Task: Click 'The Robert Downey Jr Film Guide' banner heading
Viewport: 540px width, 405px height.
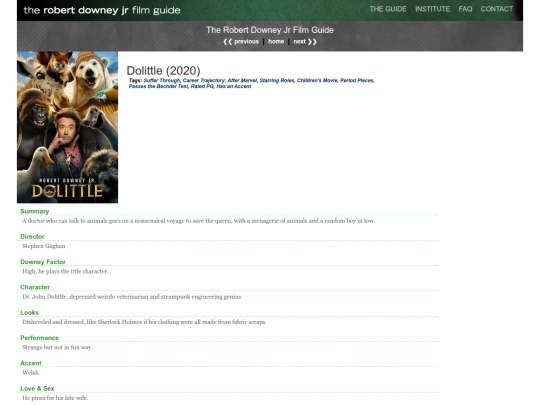Action: [x=270, y=30]
